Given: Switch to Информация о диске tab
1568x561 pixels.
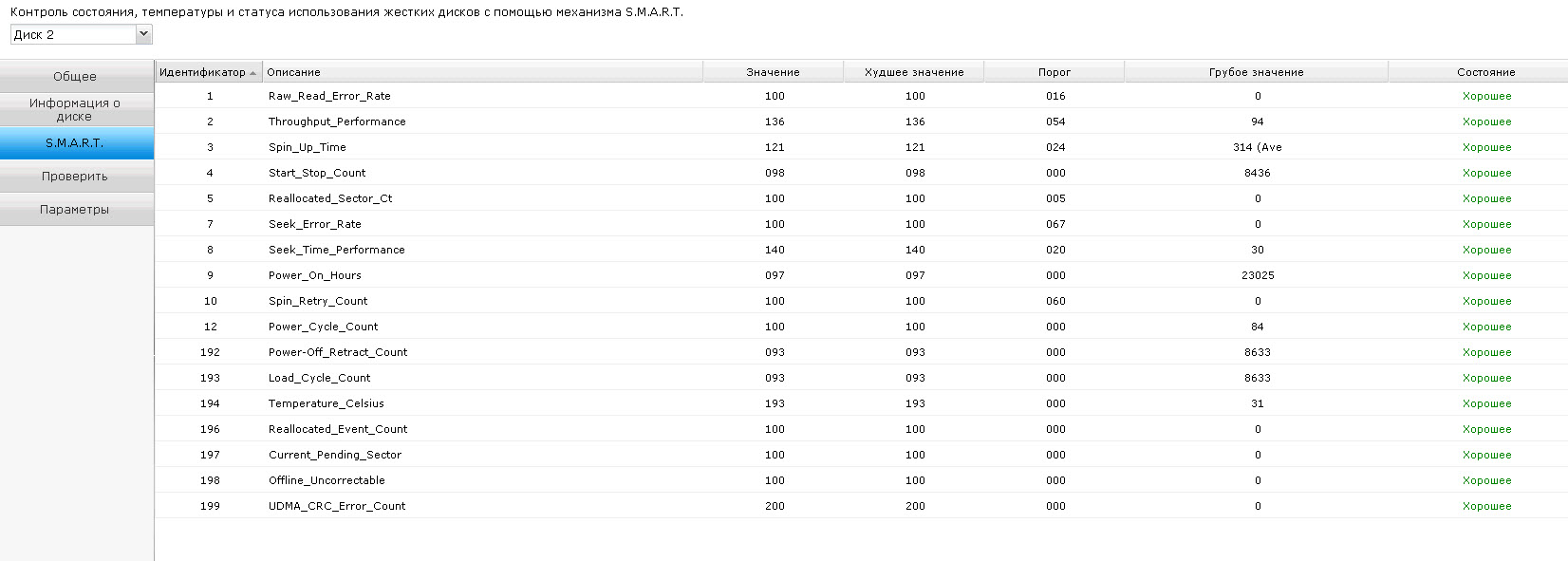Looking at the screenshot, I should coord(75,109).
